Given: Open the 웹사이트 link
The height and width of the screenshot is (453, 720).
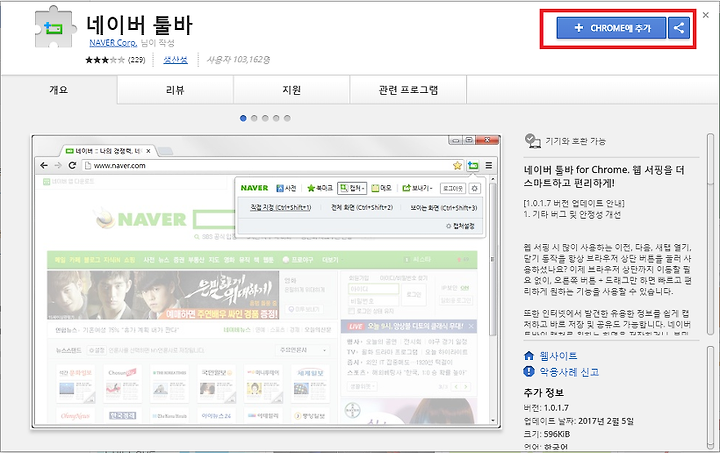Looking at the screenshot, I should point(558,356).
